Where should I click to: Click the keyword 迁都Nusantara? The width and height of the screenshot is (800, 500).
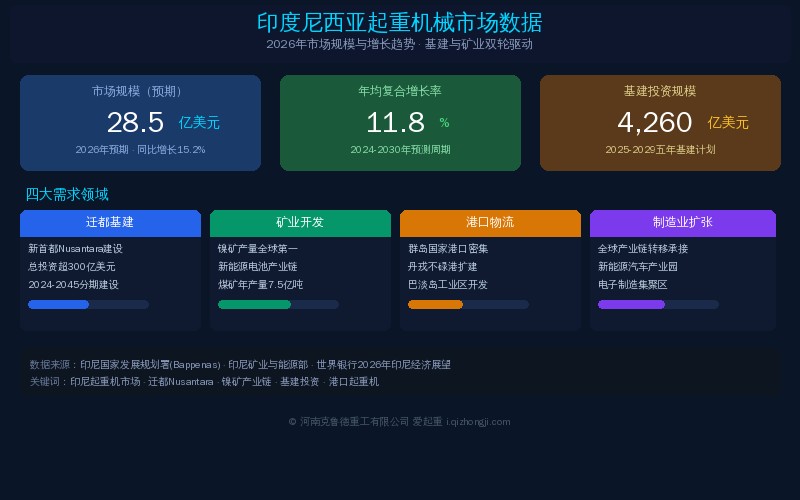[x=181, y=382]
